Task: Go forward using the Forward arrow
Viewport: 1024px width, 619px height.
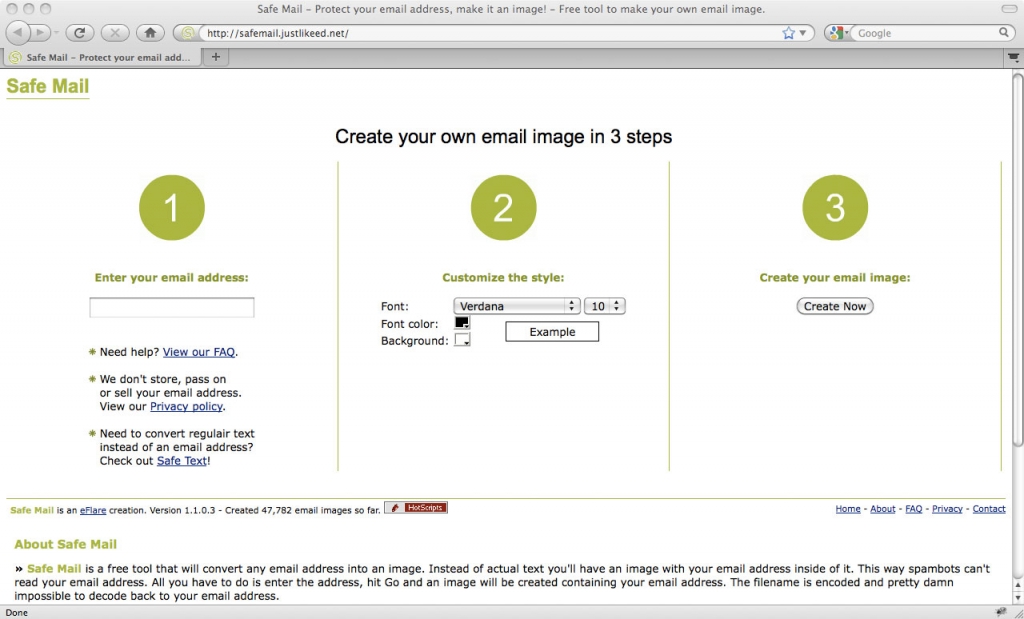Action: pos(40,33)
